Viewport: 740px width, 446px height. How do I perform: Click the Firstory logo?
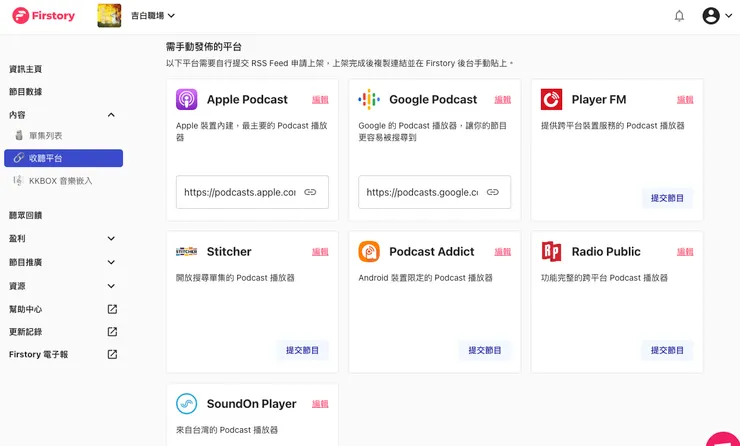tap(43, 16)
